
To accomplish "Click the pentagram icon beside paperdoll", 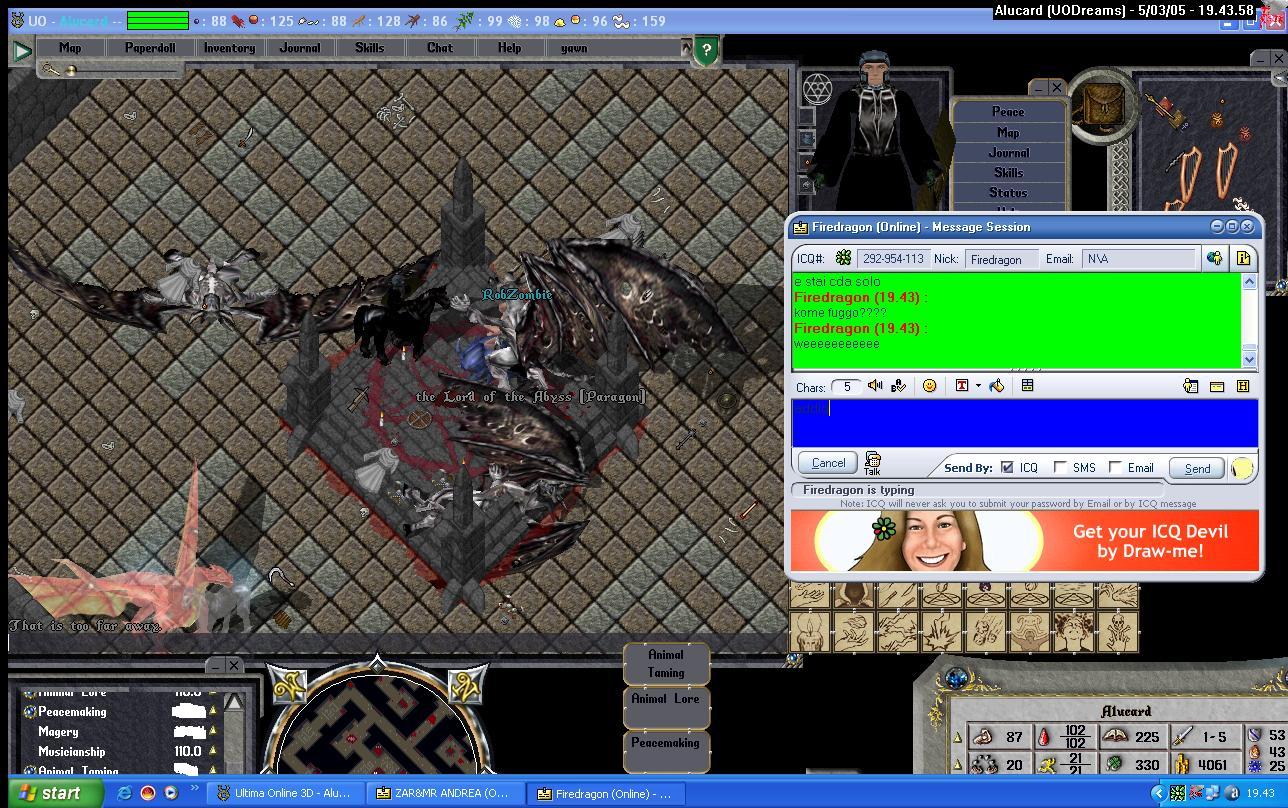I will (x=818, y=89).
